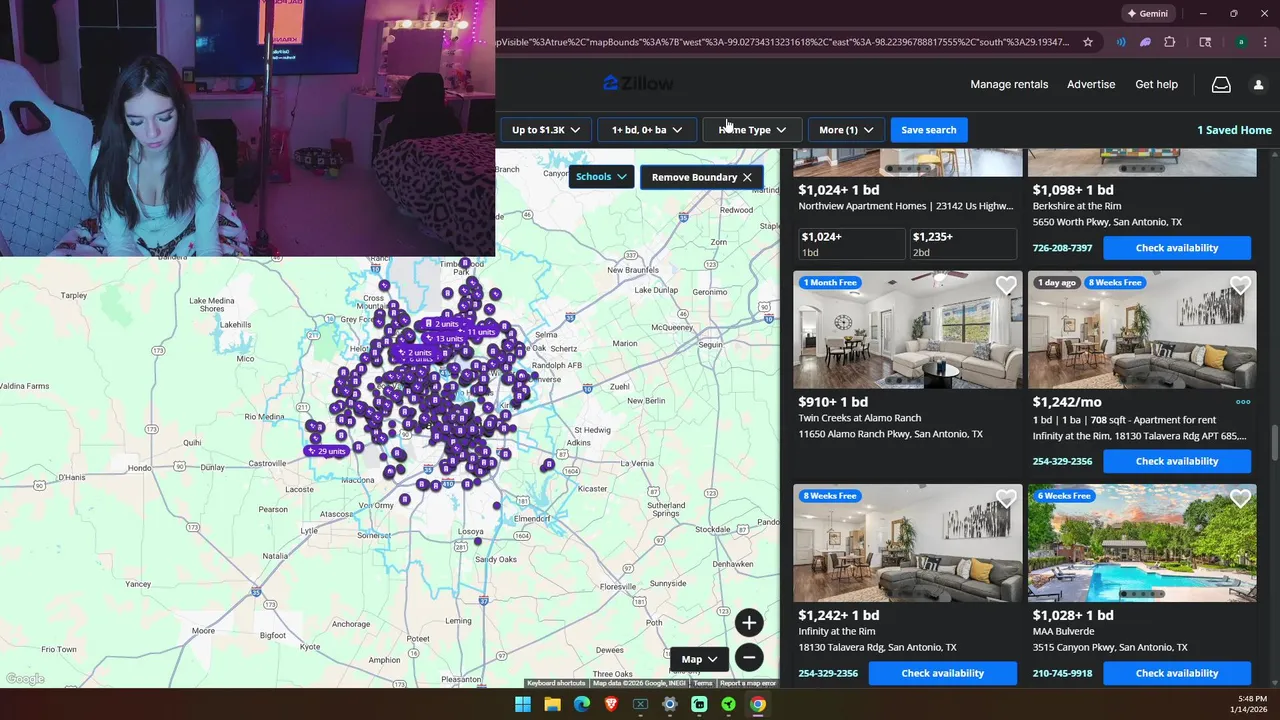This screenshot has width=1280, height=720.
Task: Check availability next to 254-329-2356 bottom listing
Action: coord(943,673)
